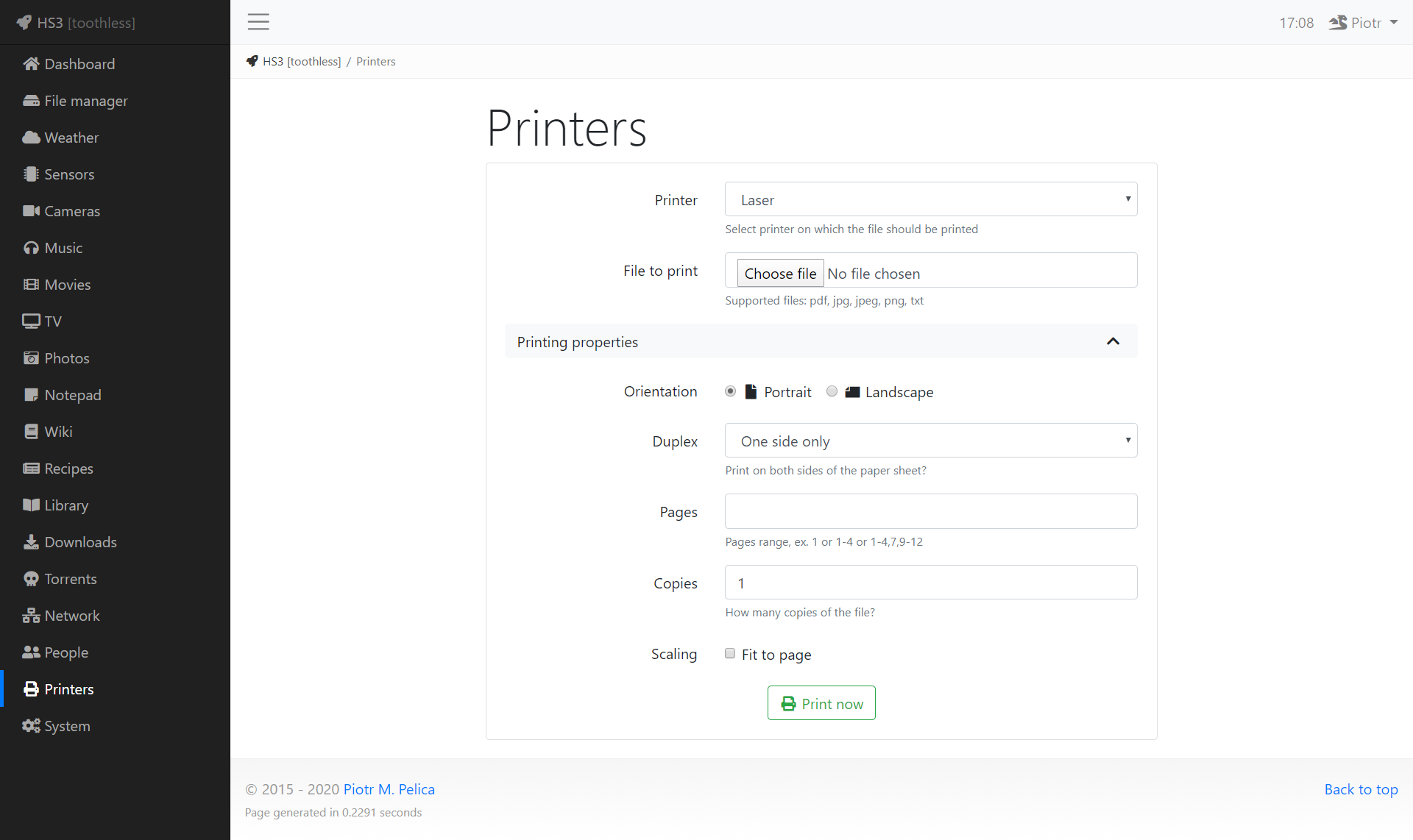Viewport: 1413px width, 840px height.
Task: Open the Duplex dropdown
Action: tap(930, 441)
